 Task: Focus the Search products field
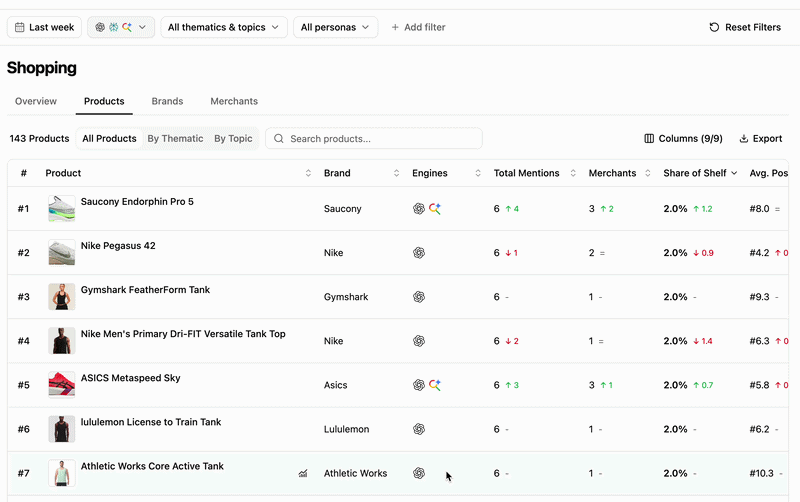374,138
